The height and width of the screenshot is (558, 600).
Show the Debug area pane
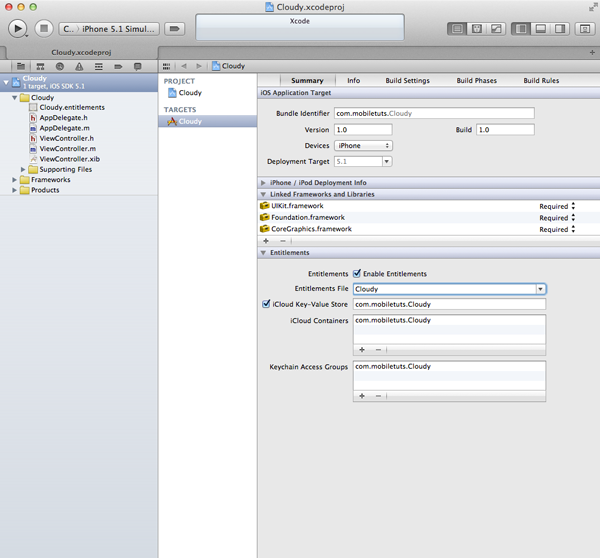[x=541, y=29]
